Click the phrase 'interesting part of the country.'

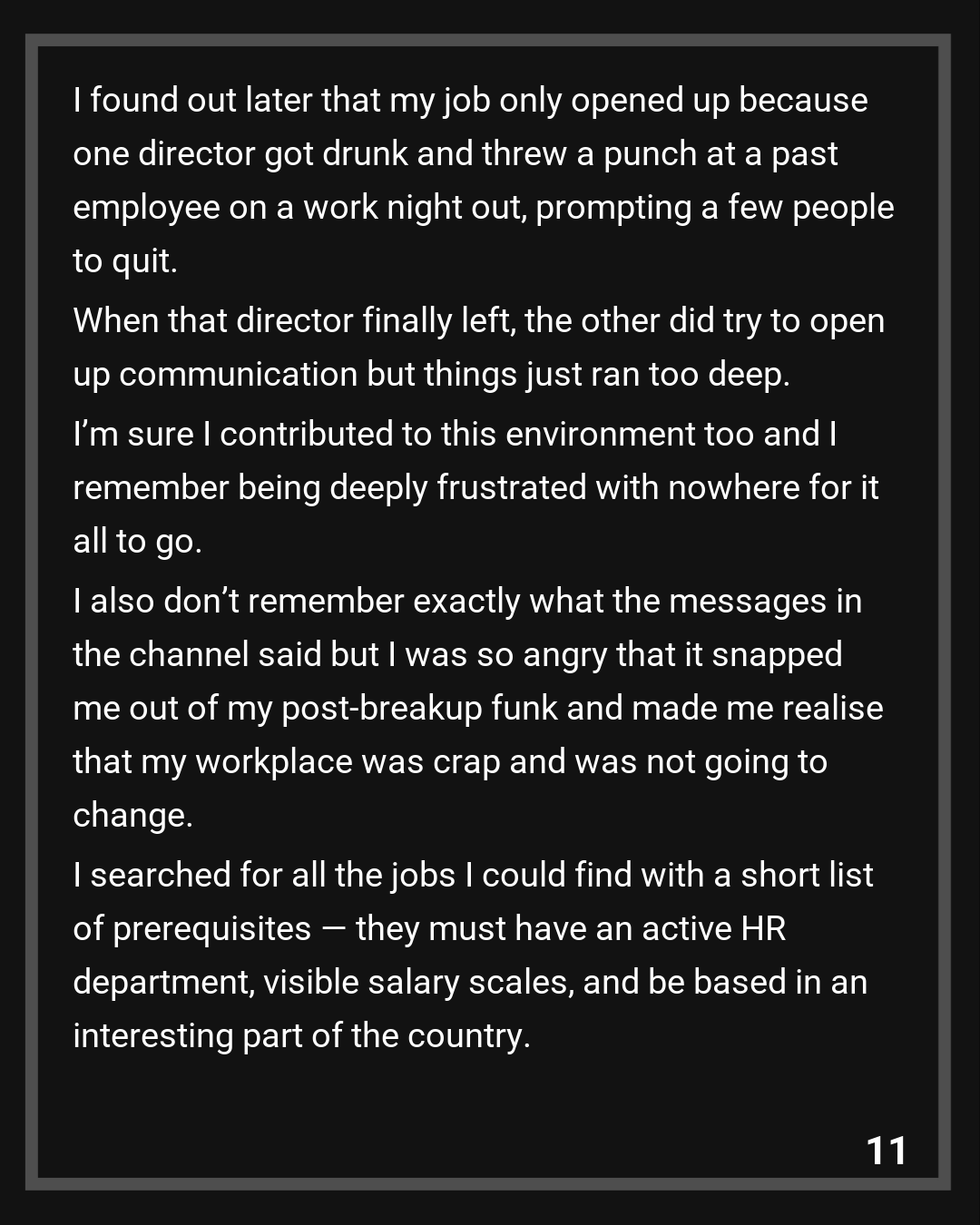301,1036
